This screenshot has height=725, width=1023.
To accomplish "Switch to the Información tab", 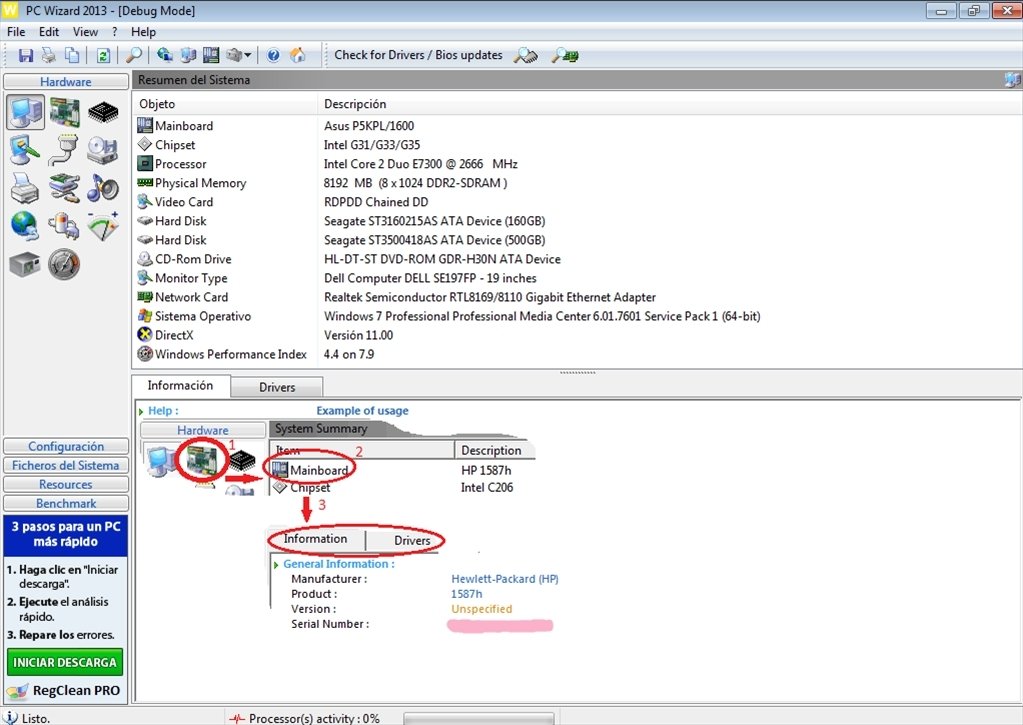I will click(181, 386).
